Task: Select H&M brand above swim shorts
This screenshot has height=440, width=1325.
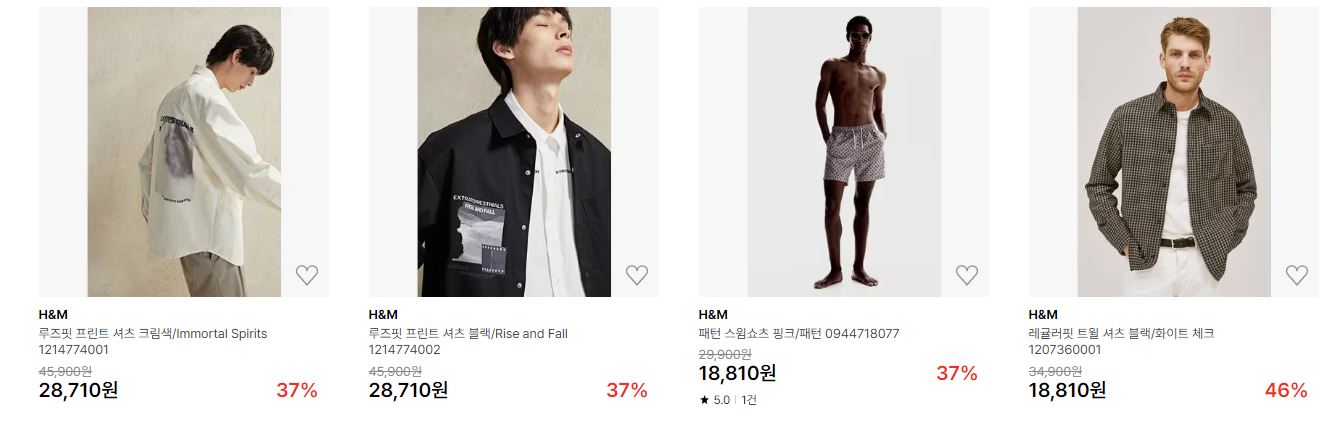Action: click(x=713, y=315)
